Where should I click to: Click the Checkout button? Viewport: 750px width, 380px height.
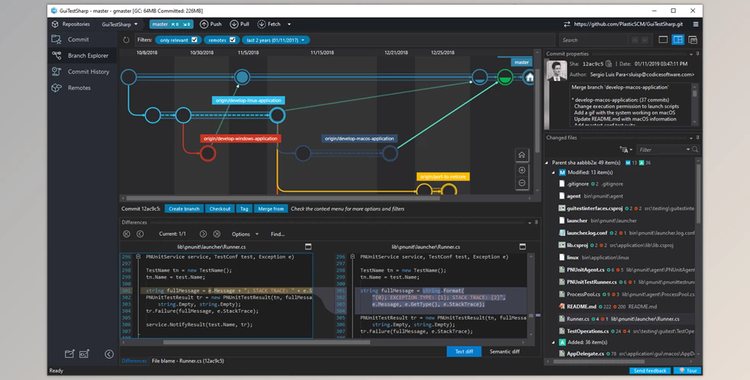pos(220,209)
